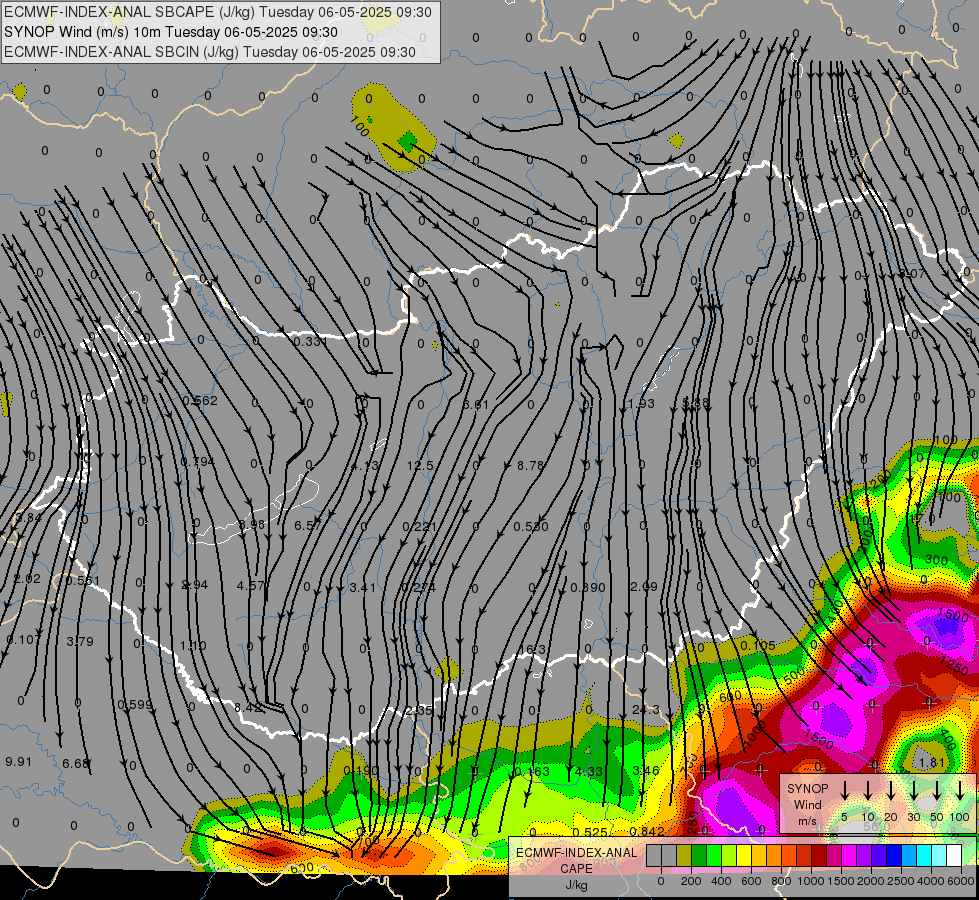Pick the dark red swatch above the 1000 tick
The height and width of the screenshot is (900, 979).
(x=819, y=856)
